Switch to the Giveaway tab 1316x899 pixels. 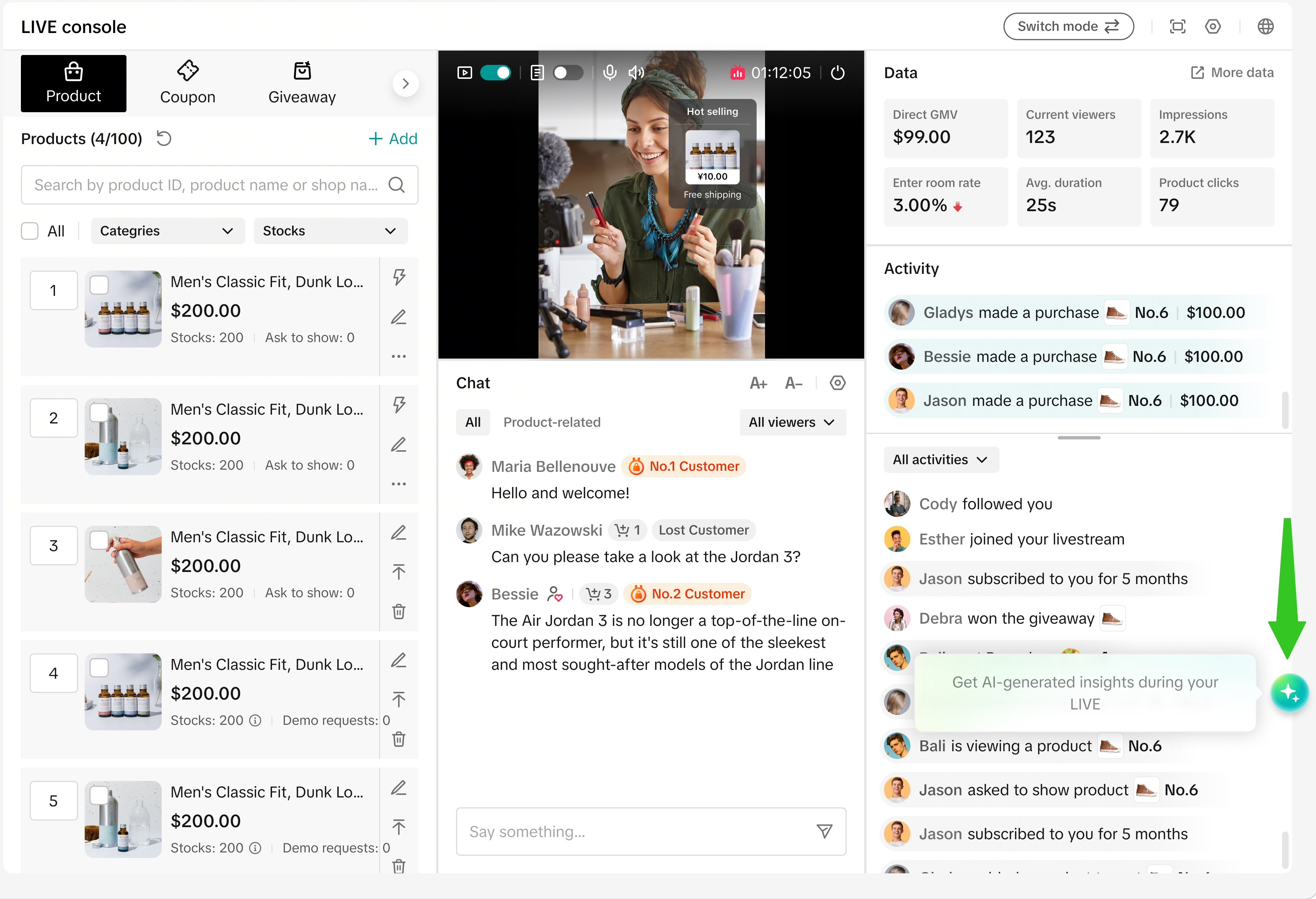(302, 83)
